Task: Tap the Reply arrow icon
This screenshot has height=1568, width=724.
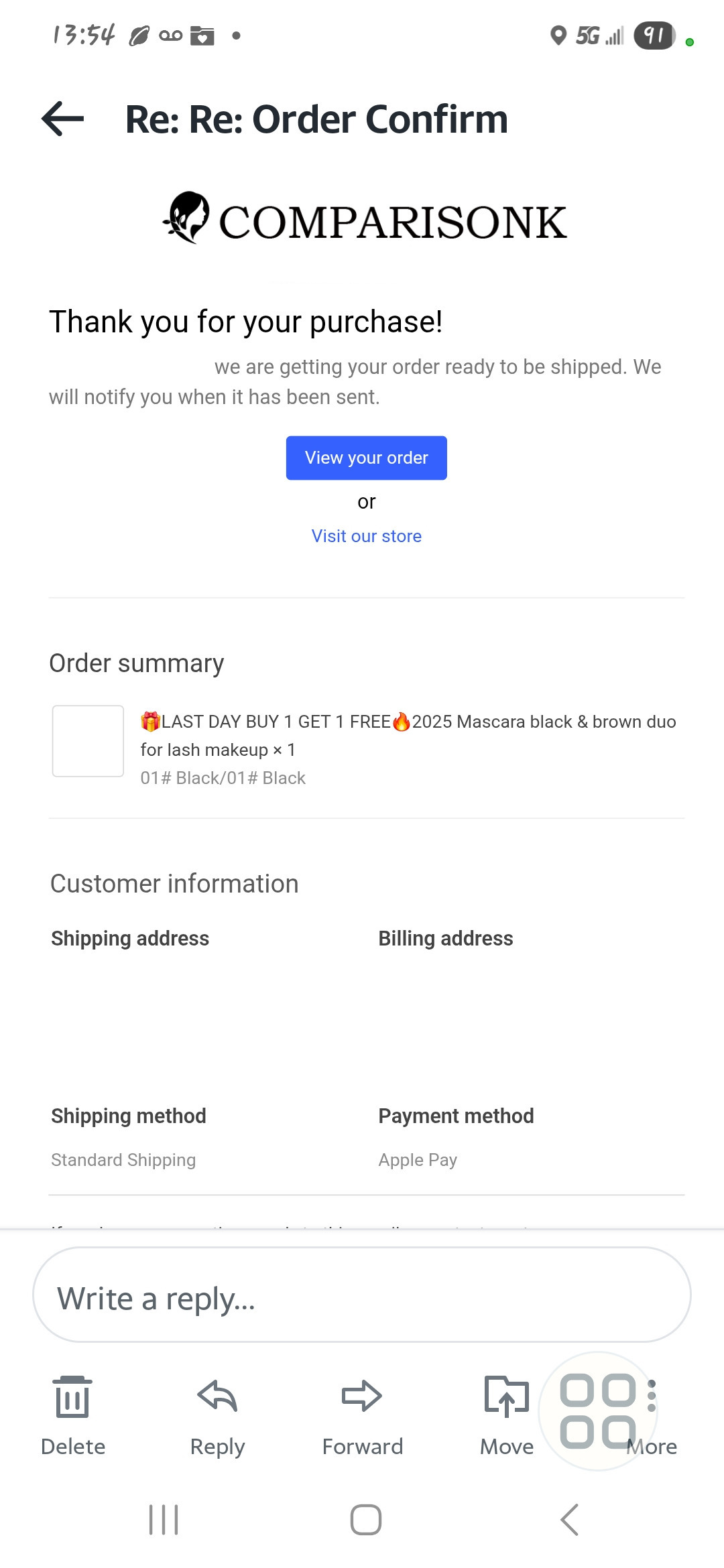Action: point(217,1397)
